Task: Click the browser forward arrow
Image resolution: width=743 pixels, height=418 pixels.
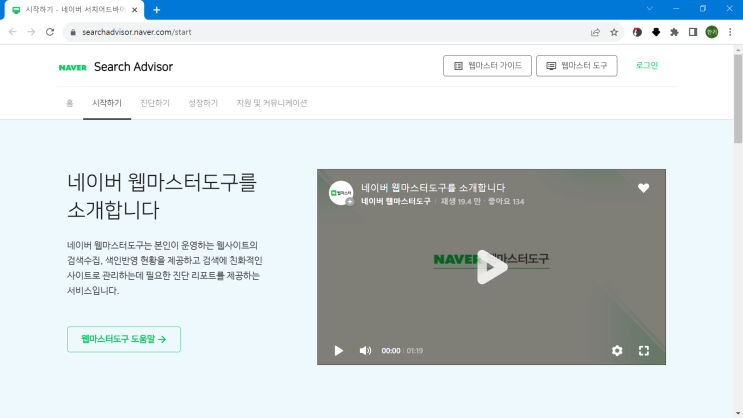Action: coord(31,32)
